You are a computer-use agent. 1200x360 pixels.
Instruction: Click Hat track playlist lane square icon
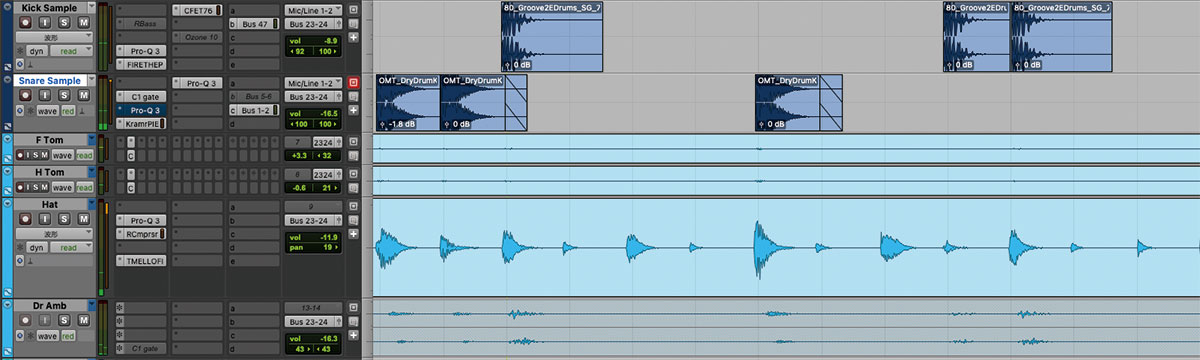point(353,205)
